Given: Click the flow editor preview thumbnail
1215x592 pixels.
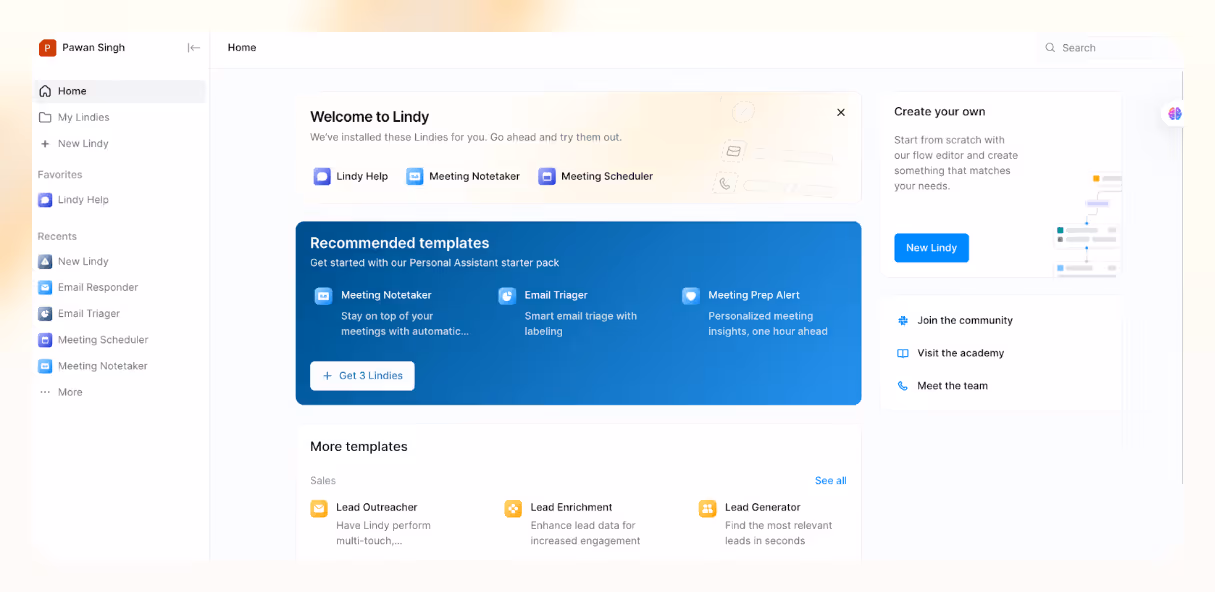Looking at the screenshot, I should click(x=1088, y=225).
